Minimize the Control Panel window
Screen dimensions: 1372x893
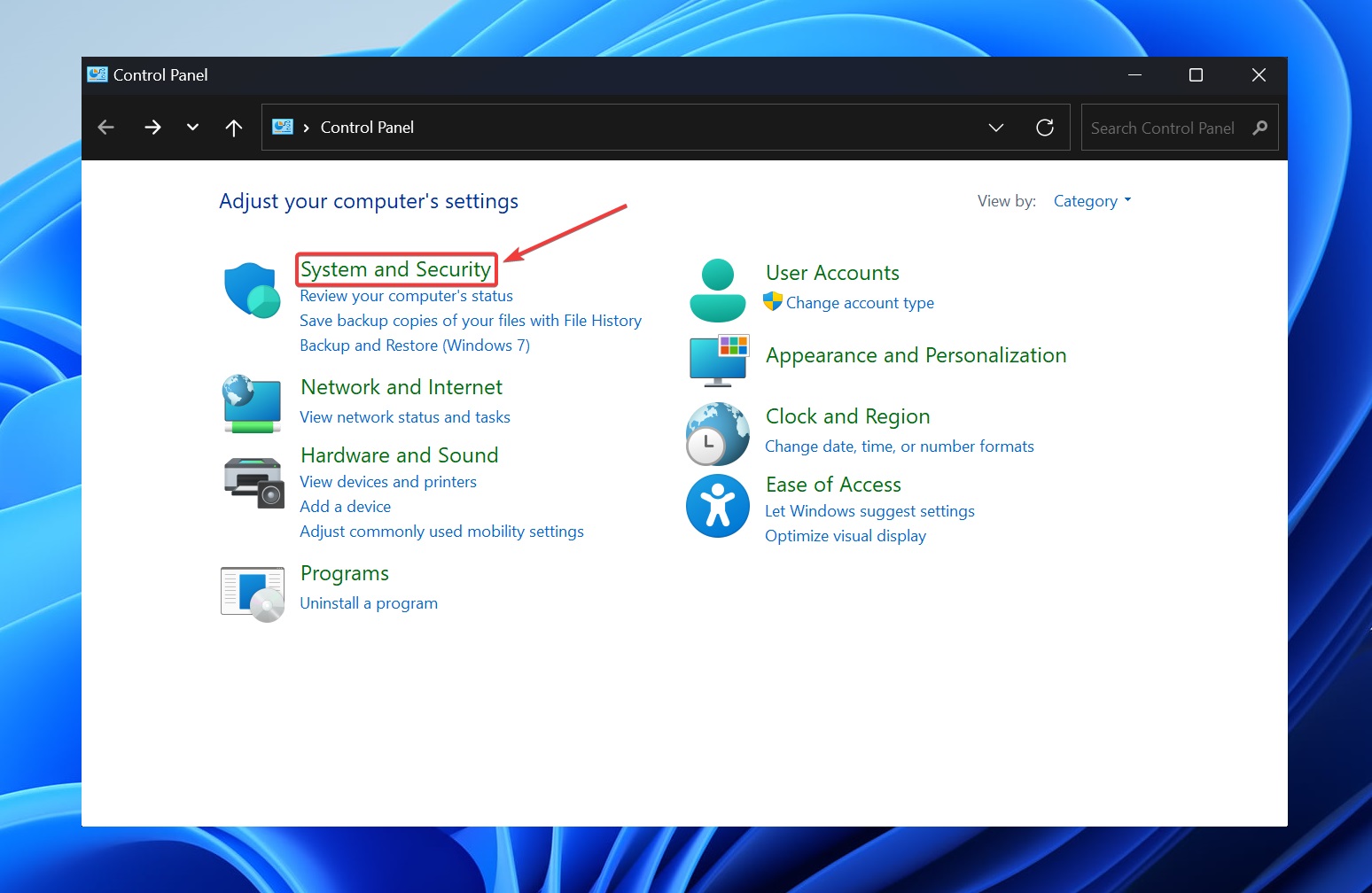[x=1134, y=75]
